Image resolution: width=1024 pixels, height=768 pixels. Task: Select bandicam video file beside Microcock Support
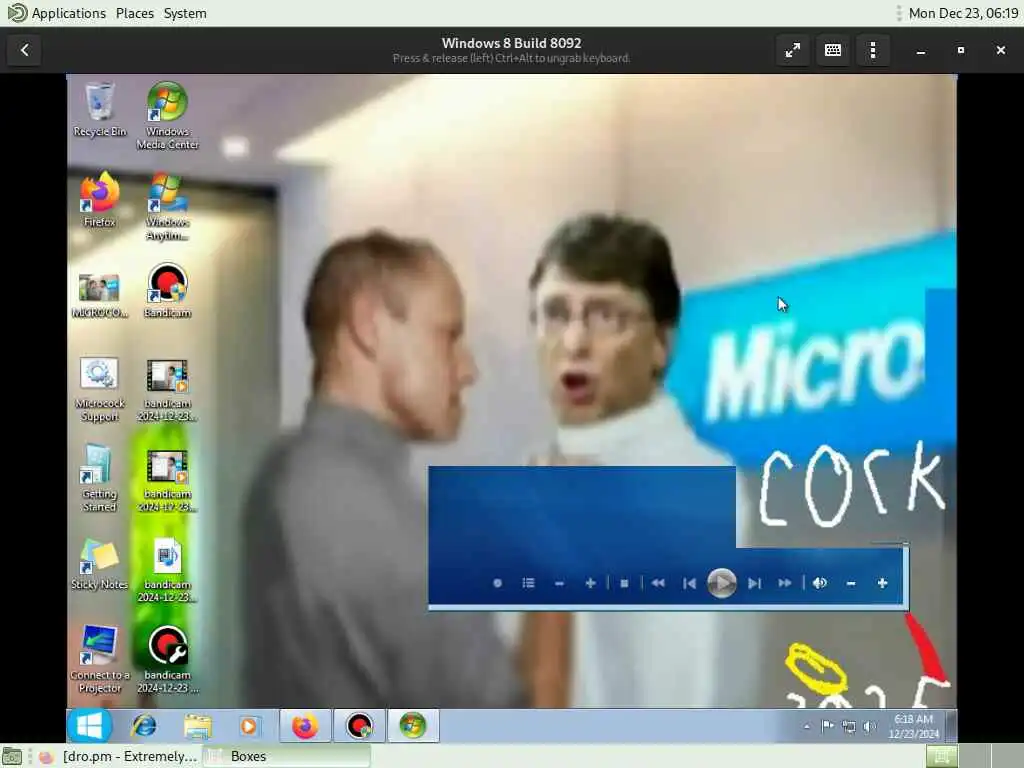click(167, 390)
